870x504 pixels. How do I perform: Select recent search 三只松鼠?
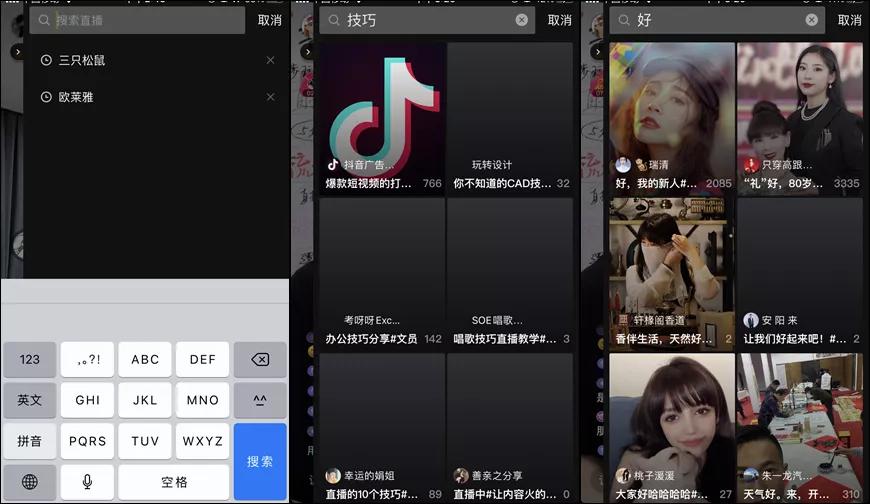click(82, 60)
